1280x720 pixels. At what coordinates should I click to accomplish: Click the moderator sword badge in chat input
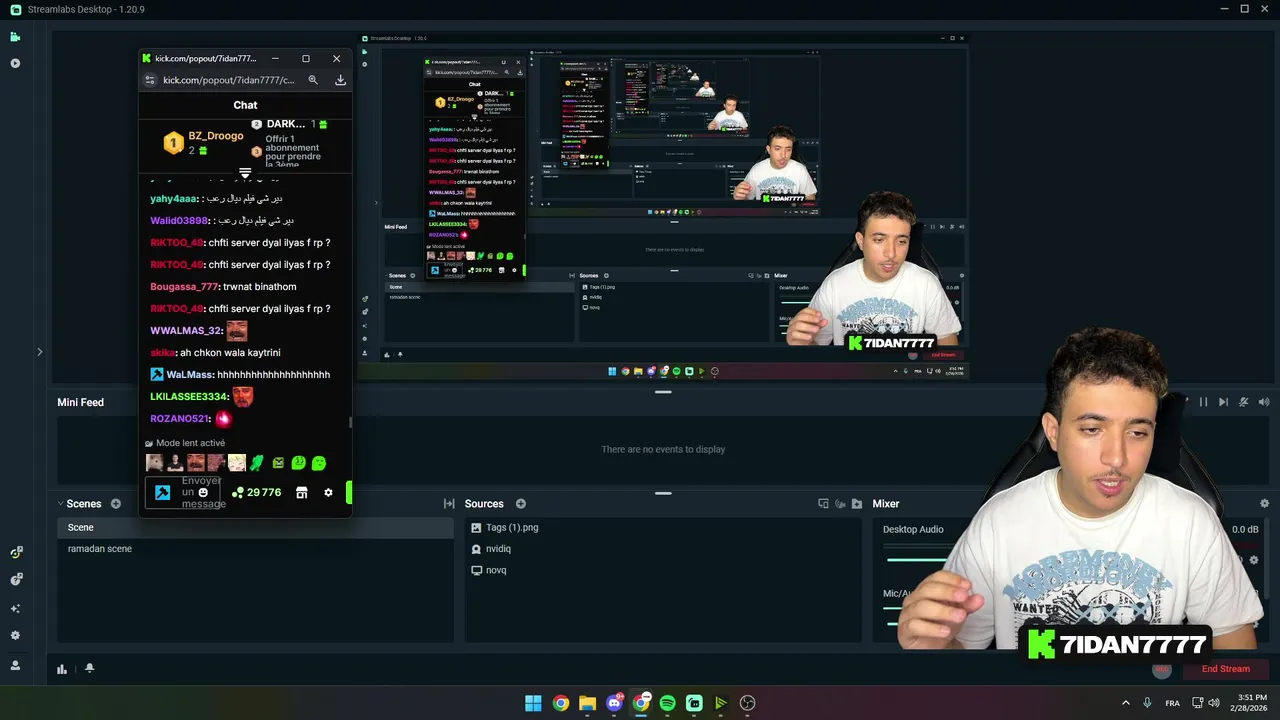click(162, 492)
